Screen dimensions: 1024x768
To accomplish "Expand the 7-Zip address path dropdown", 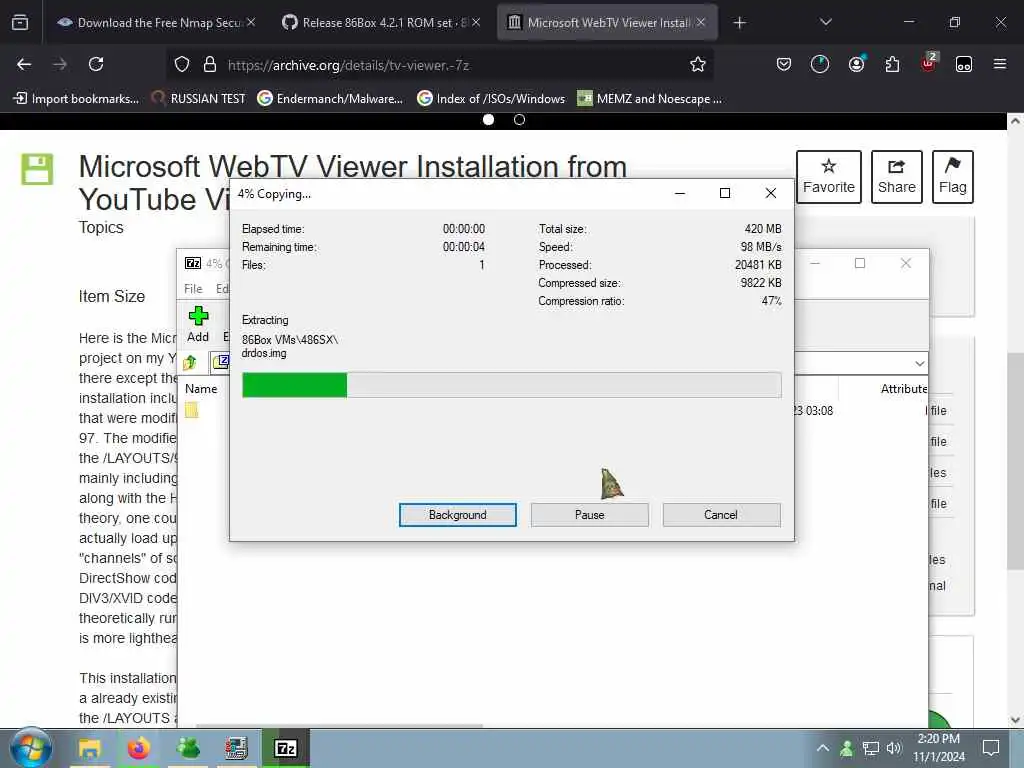I will [x=920, y=363].
